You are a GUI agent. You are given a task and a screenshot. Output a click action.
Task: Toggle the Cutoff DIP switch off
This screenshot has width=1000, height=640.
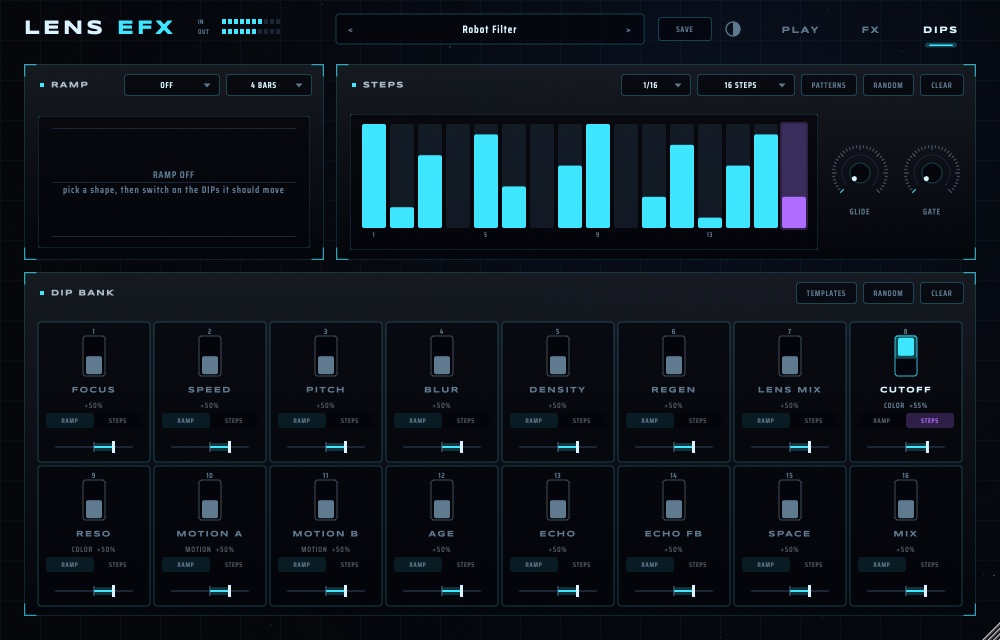coord(906,356)
